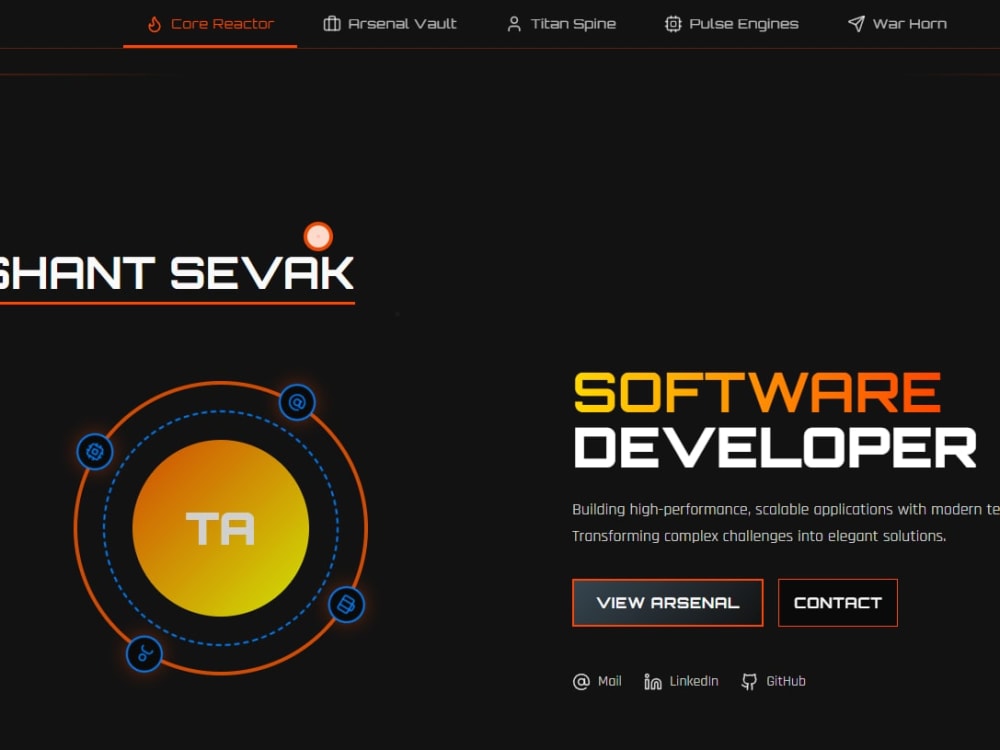Click the LinkedIn logo icon

pyautogui.click(x=652, y=682)
